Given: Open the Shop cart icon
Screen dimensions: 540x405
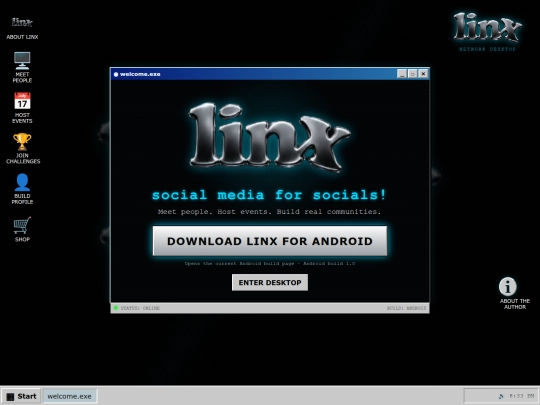Looking at the screenshot, I should tap(22, 229).
